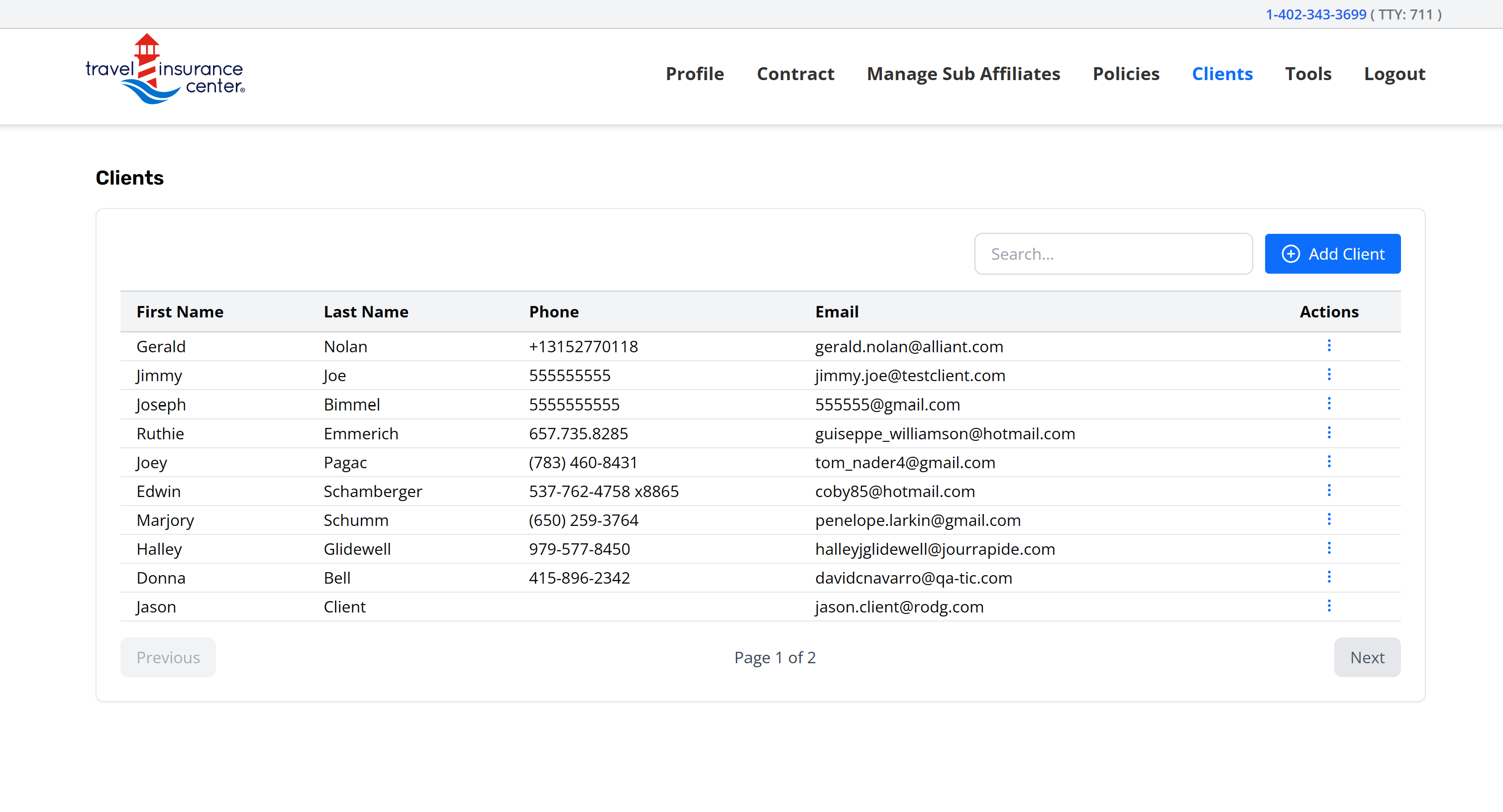Viewport: 1503px width, 812px height.
Task: Click kebab icon in Joey Pagac row
Action: 1328,462
